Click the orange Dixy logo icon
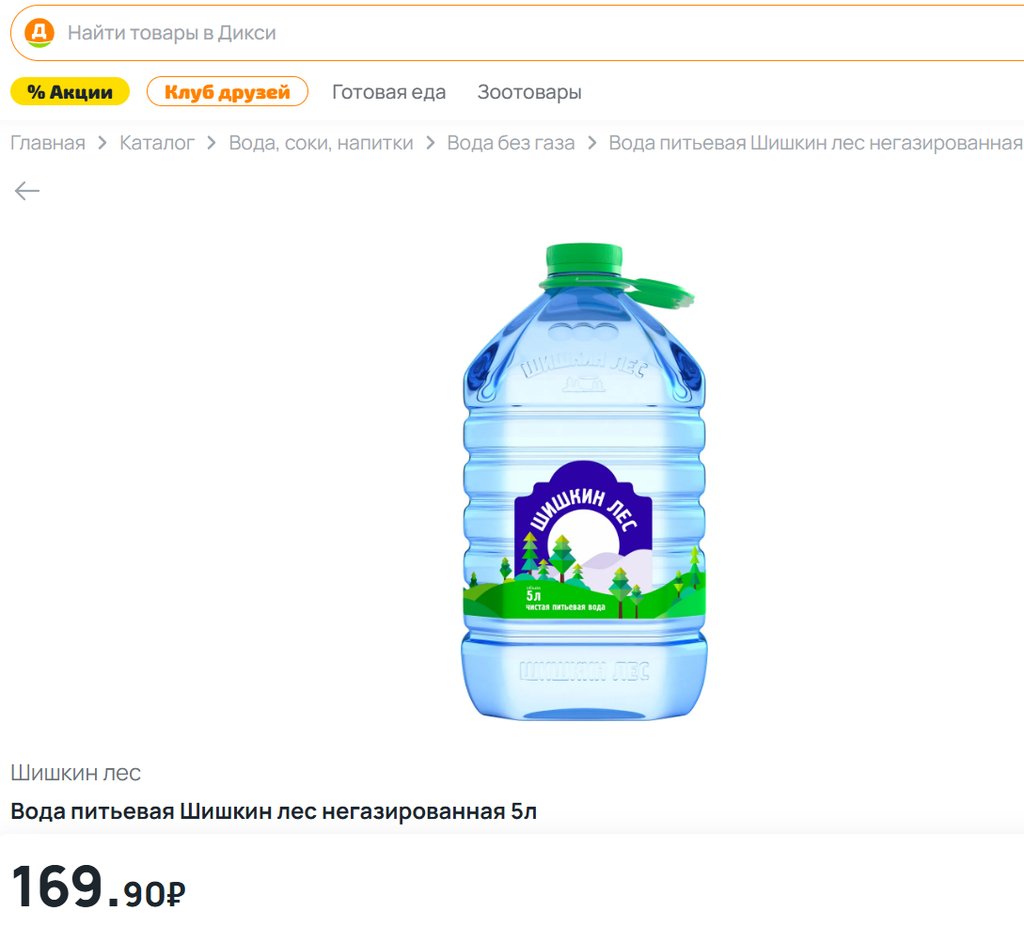Image resolution: width=1024 pixels, height=927 pixels. point(39,33)
